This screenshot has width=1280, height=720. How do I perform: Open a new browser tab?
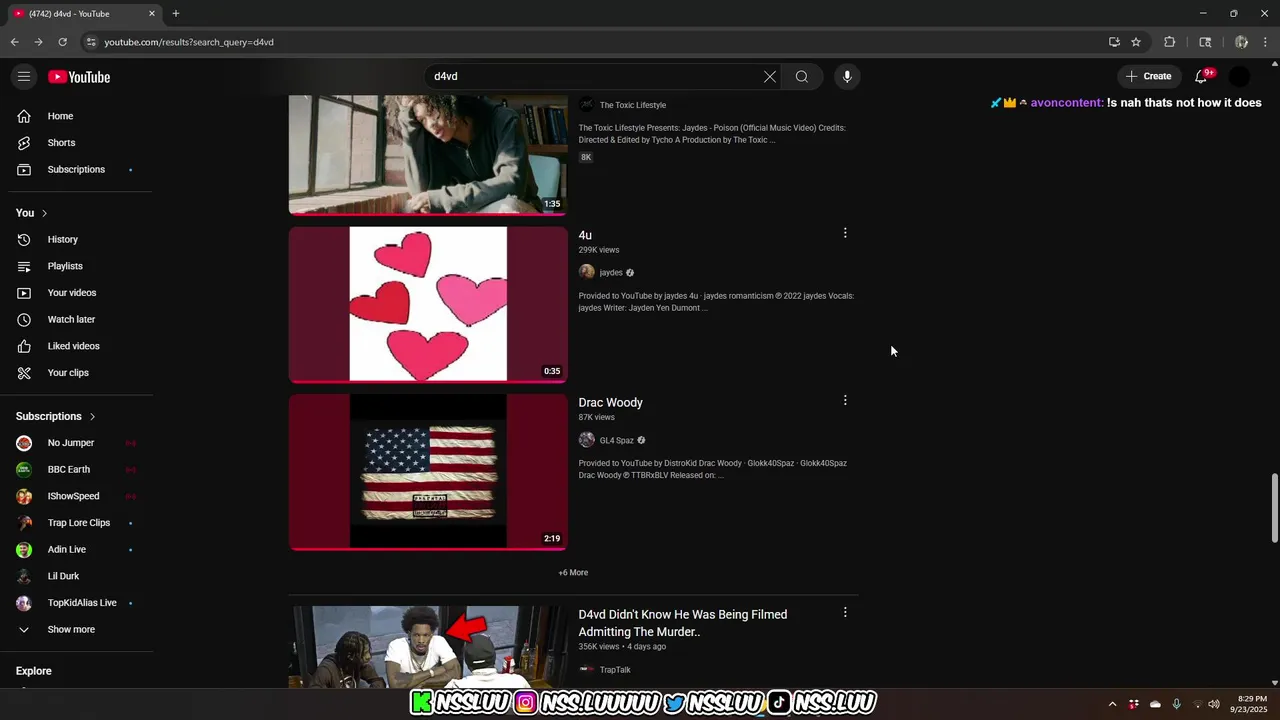[176, 13]
